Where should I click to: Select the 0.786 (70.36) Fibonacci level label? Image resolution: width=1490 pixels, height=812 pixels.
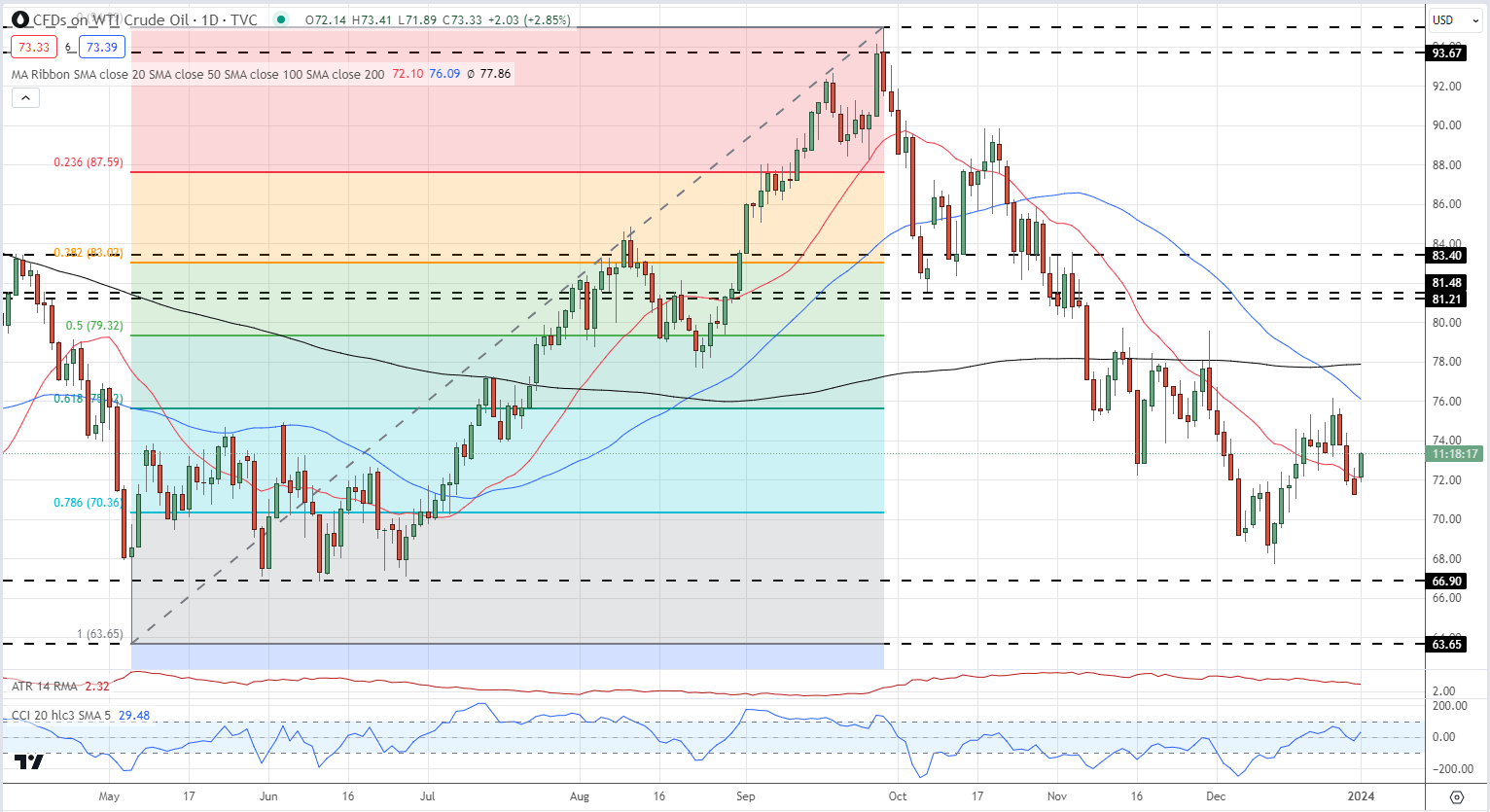[x=89, y=503]
